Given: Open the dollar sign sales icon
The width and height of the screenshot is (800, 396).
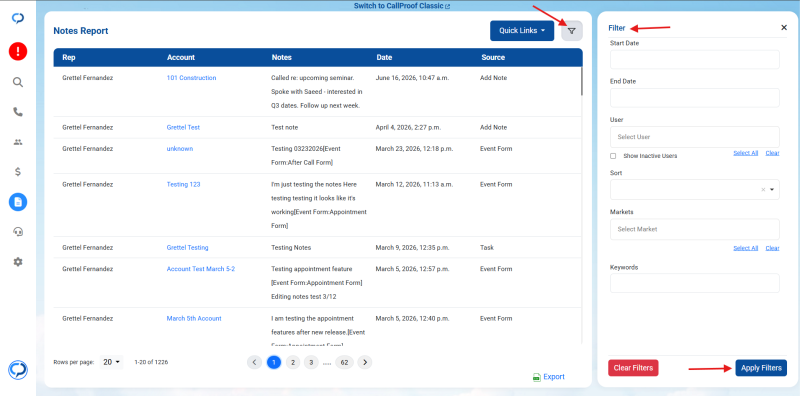Looking at the screenshot, I should coord(18,172).
